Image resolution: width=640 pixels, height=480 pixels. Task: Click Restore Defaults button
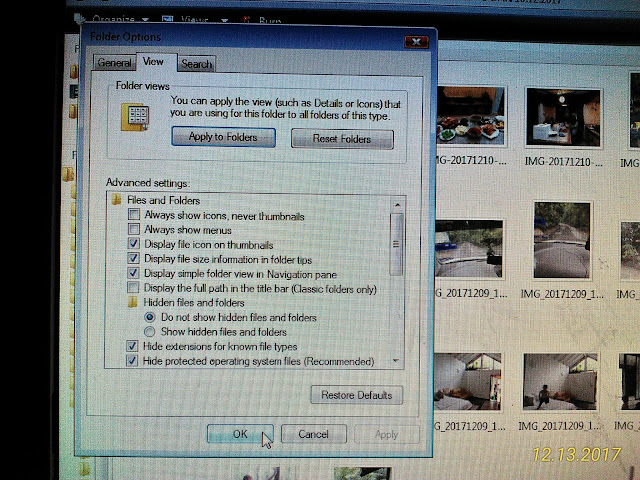[x=356, y=395]
